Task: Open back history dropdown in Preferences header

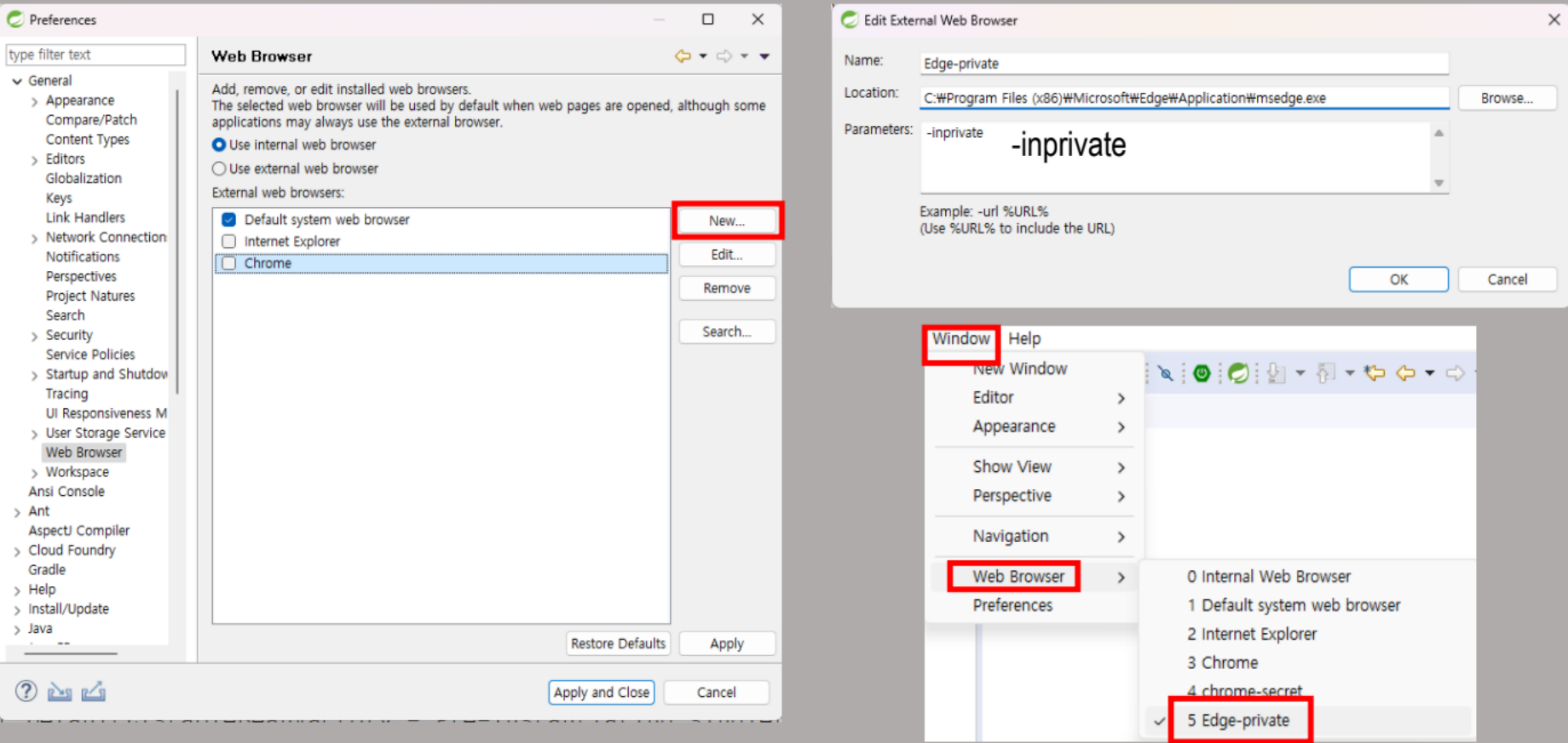Action: tap(703, 56)
